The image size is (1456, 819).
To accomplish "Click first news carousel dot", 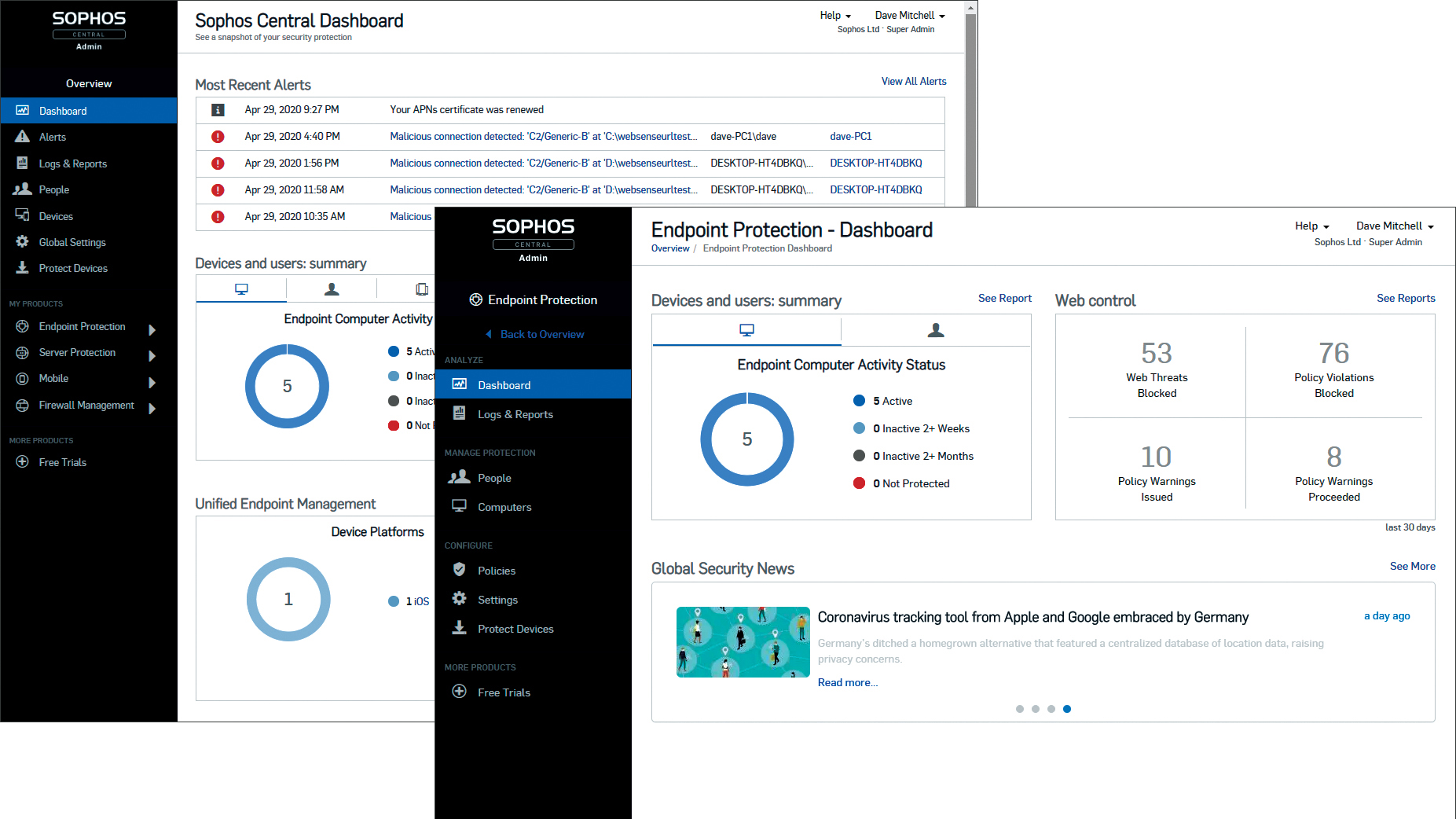I will pyautogui.click(x=1020, y=709).
